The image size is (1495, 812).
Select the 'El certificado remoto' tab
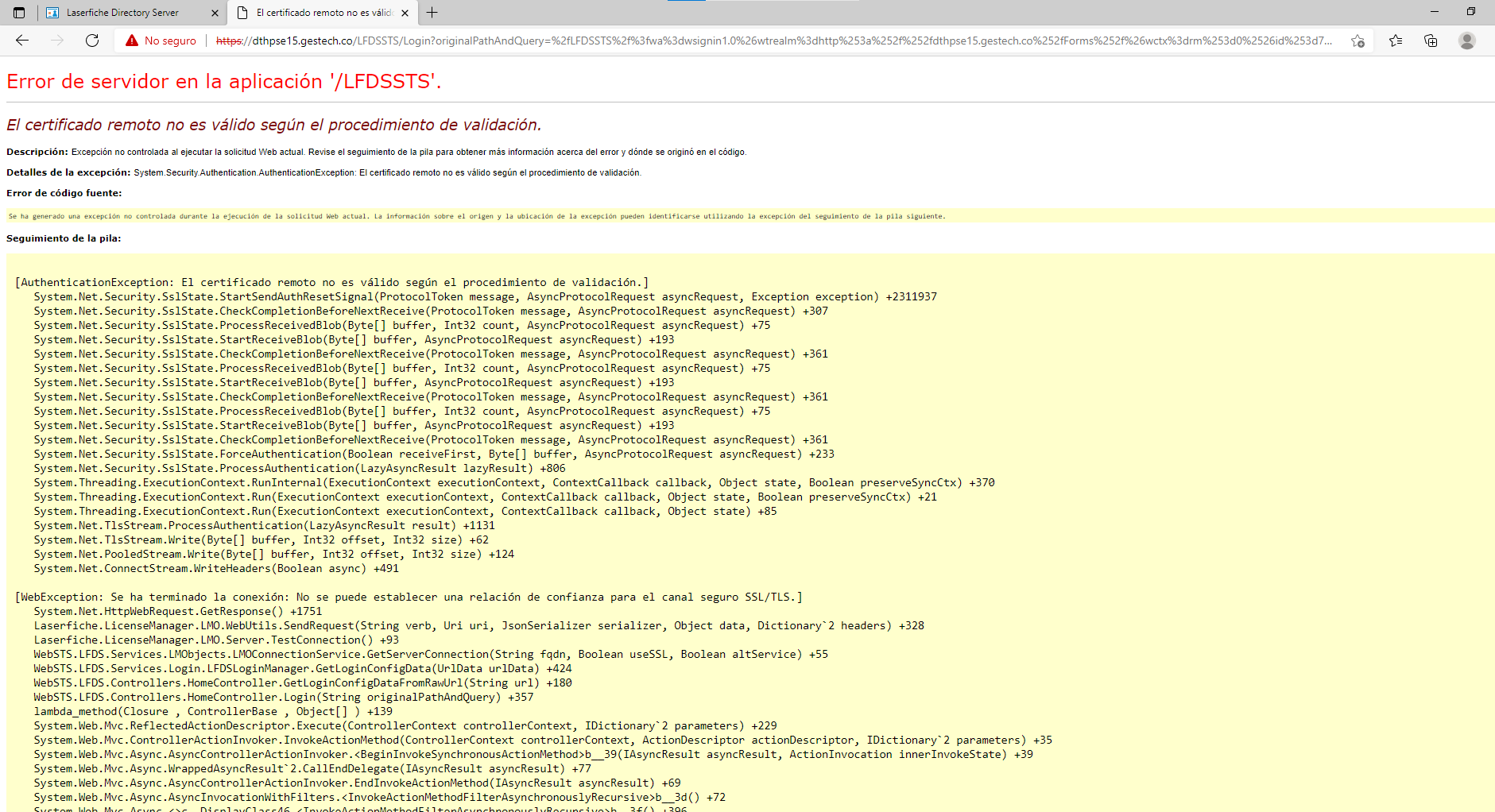point(323,13)
